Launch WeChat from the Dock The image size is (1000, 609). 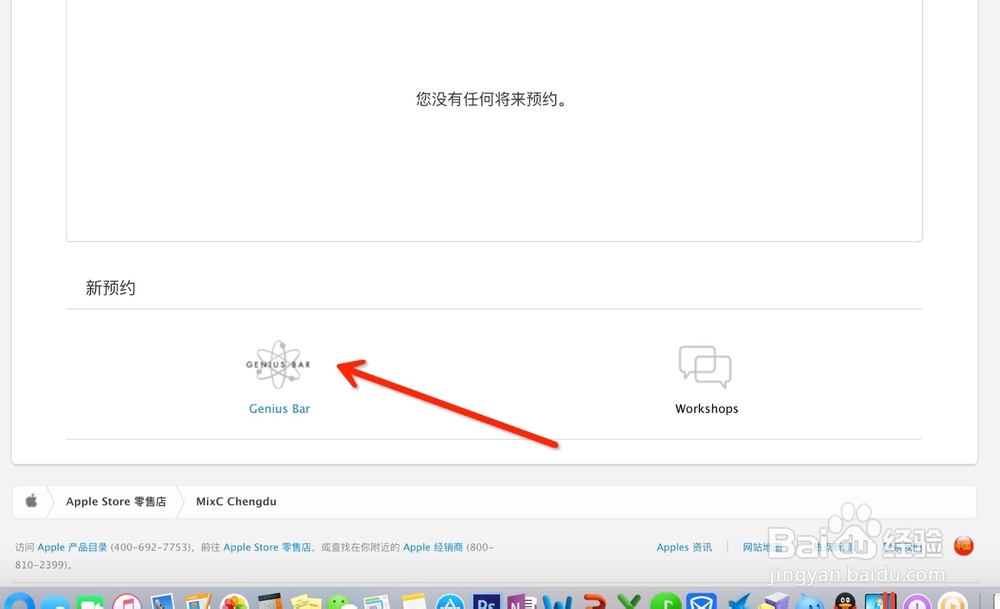[342, 602]
